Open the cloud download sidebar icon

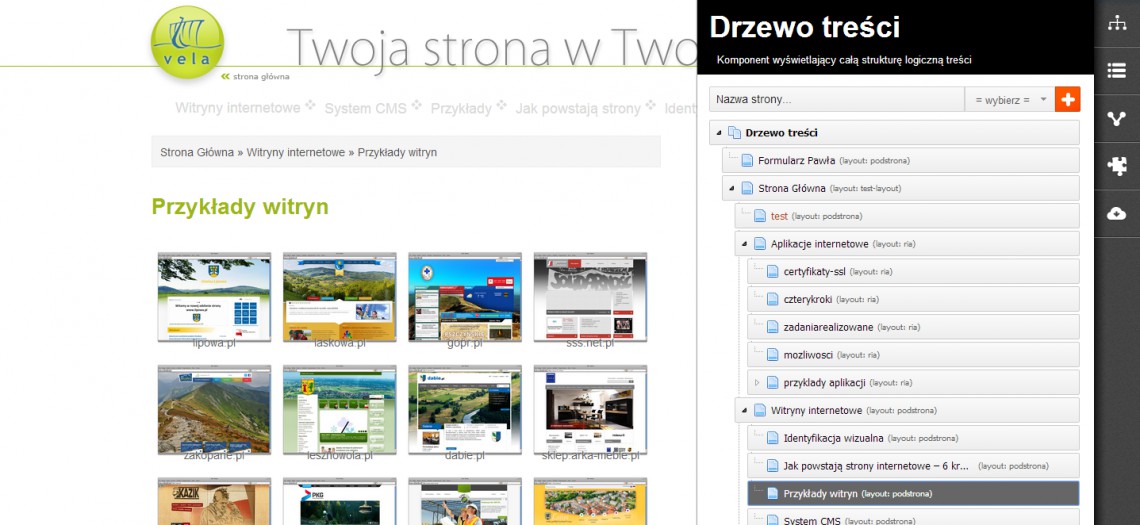pos(1116,214)
